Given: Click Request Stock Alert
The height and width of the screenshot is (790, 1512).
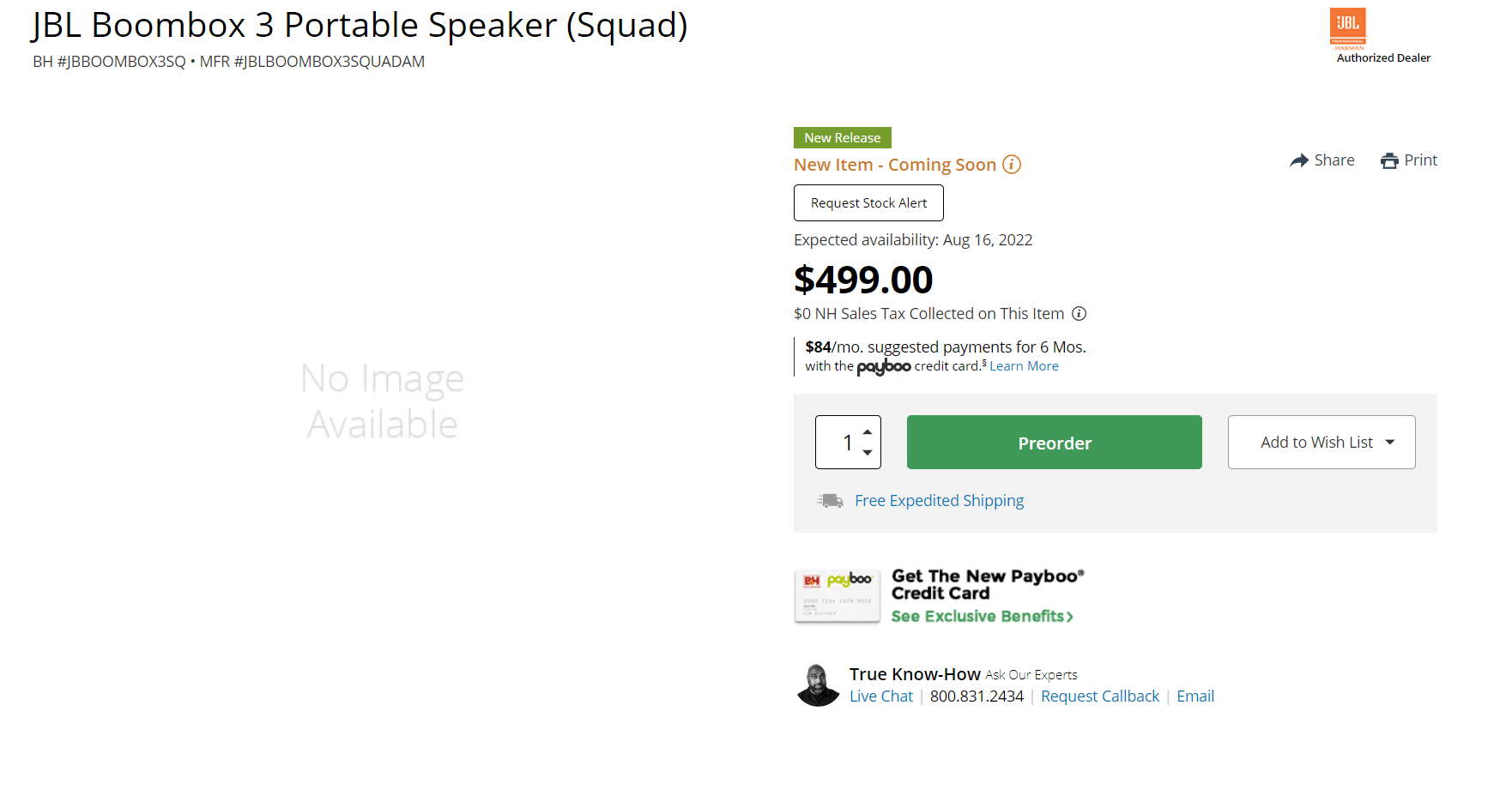Looking at the screenshot, I should point(868,202).
